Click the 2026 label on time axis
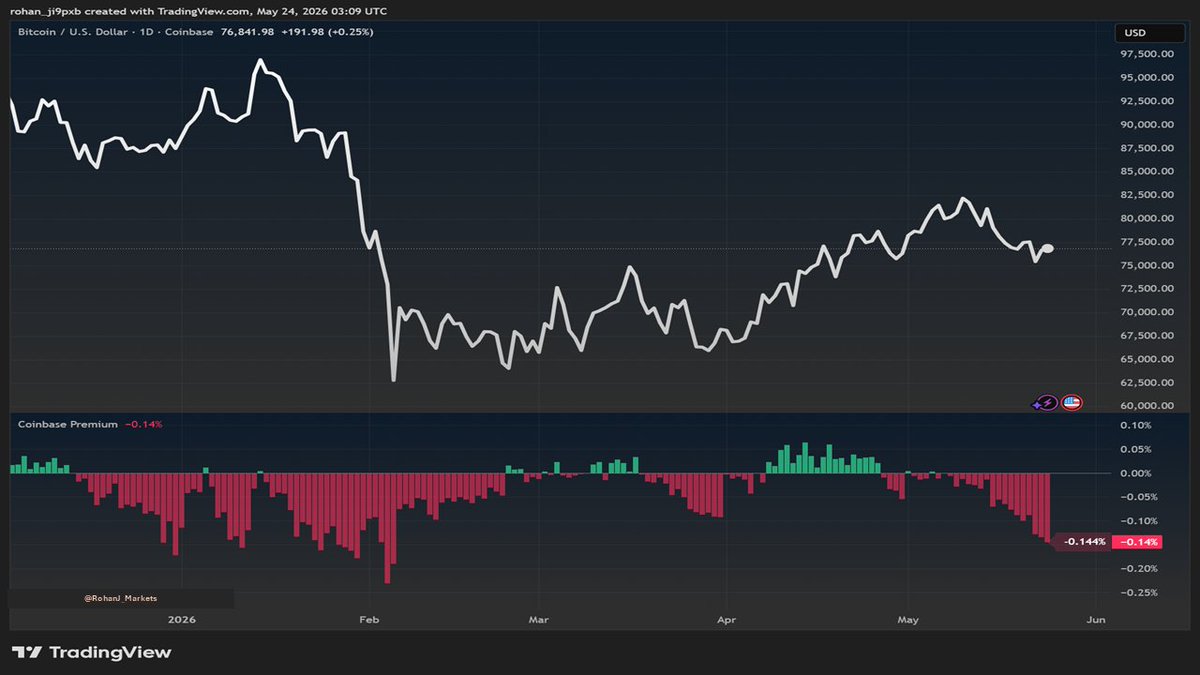 click(184, 620)
